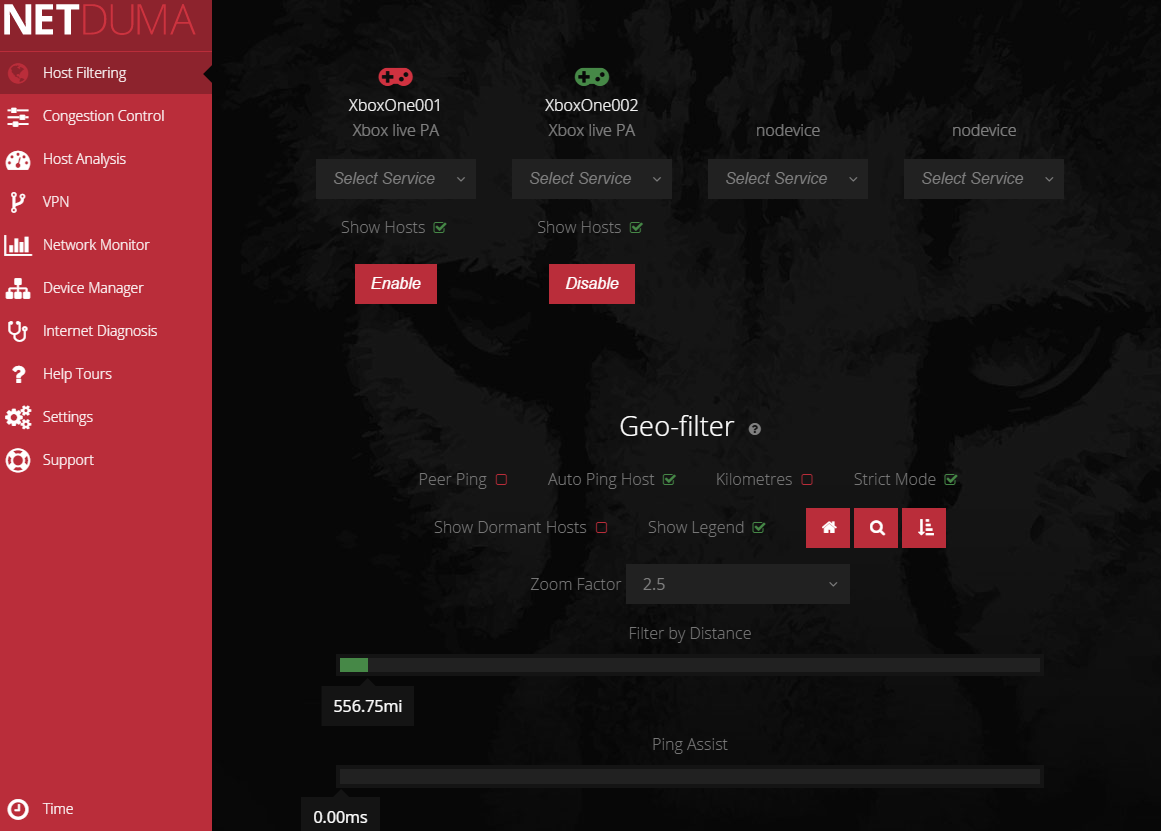Go to Device Manager

[x=106, y=287]
